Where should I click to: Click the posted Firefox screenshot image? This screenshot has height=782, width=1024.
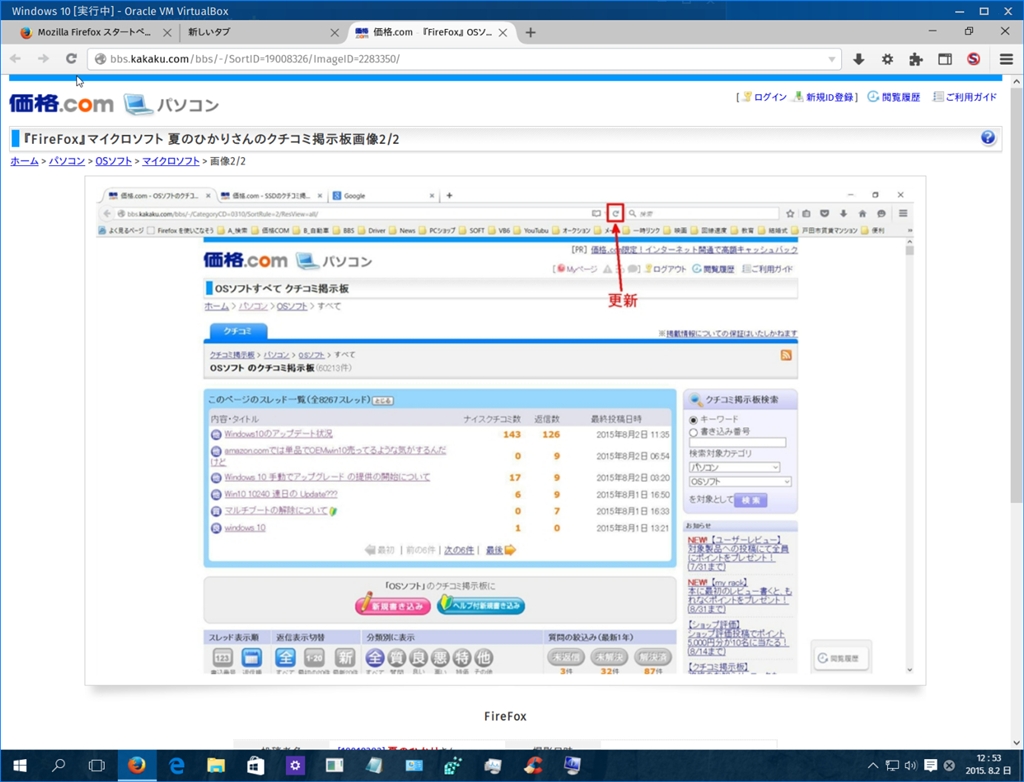(x=505, y=431)
